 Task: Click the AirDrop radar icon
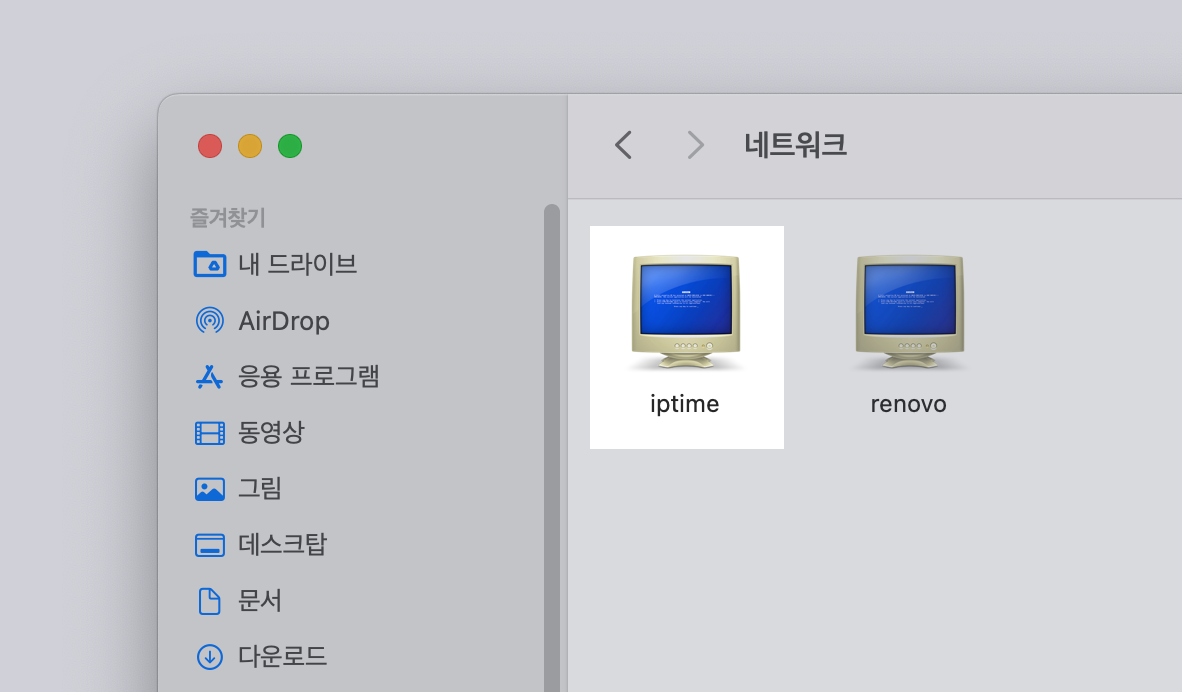coord(210,320)
